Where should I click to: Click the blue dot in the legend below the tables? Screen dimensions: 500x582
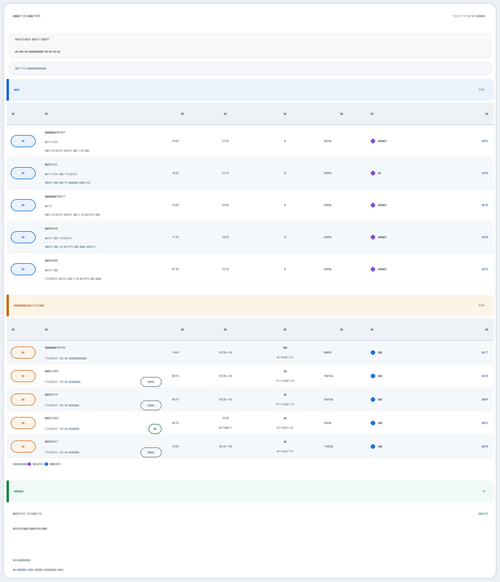(46, 464)
